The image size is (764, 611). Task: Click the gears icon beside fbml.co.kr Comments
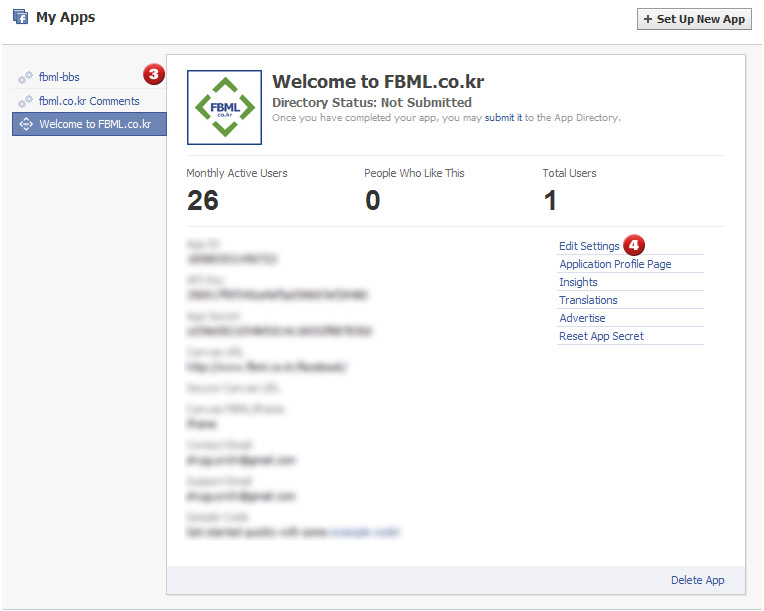click(25, 101)
